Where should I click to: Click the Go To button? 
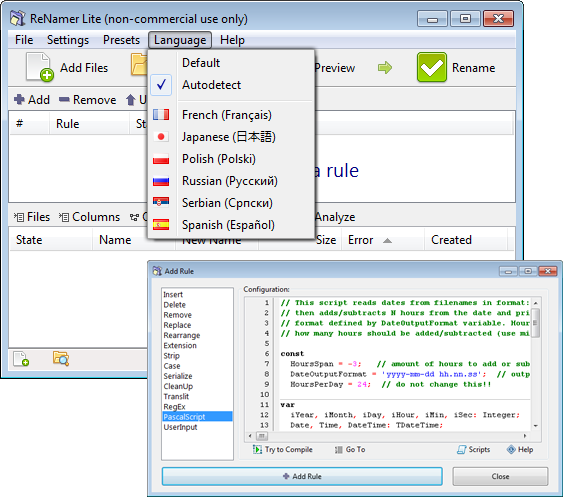[x=350, y=450]
